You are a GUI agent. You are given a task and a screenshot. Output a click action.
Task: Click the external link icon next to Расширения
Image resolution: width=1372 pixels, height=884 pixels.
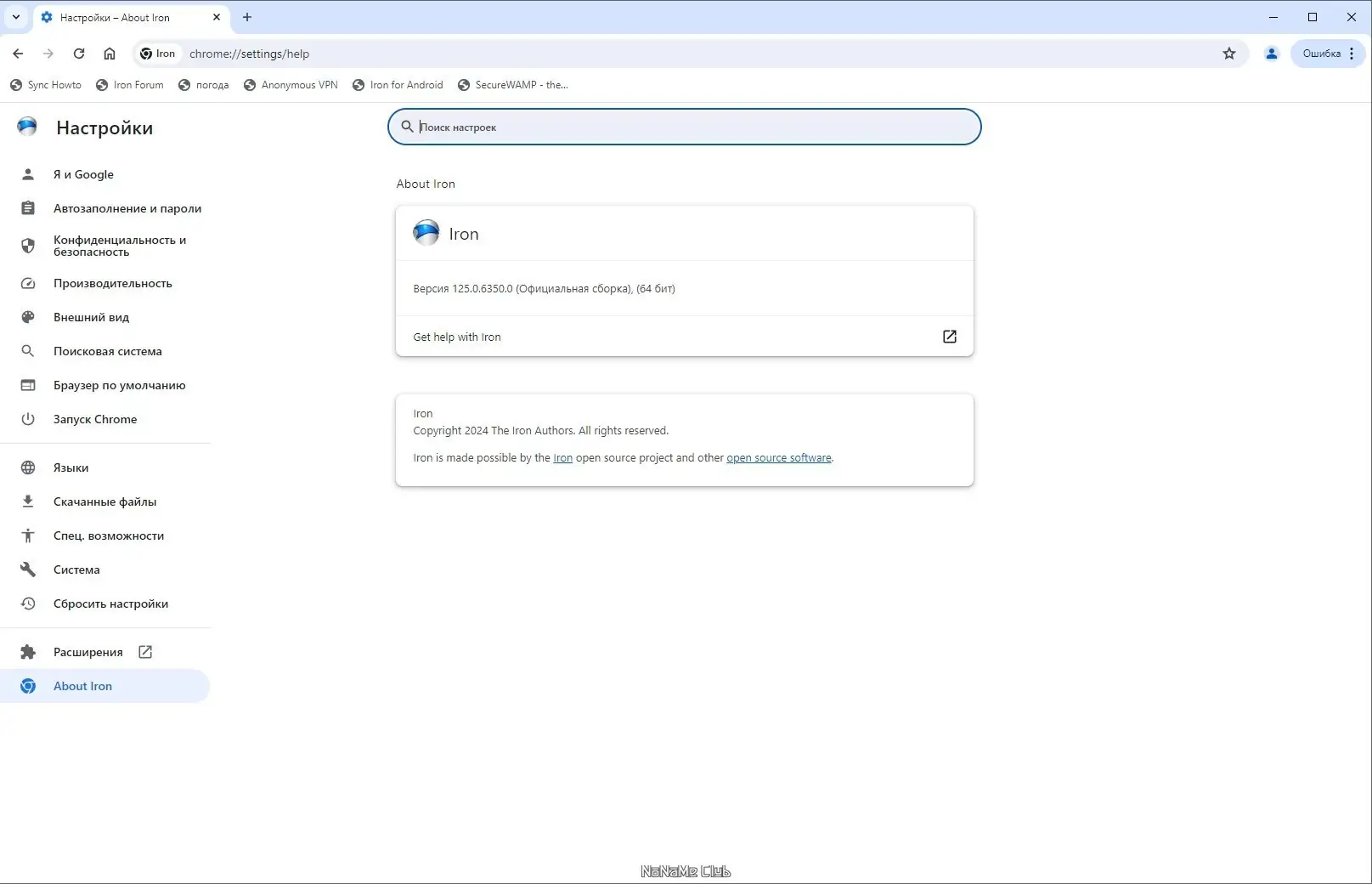145,652
